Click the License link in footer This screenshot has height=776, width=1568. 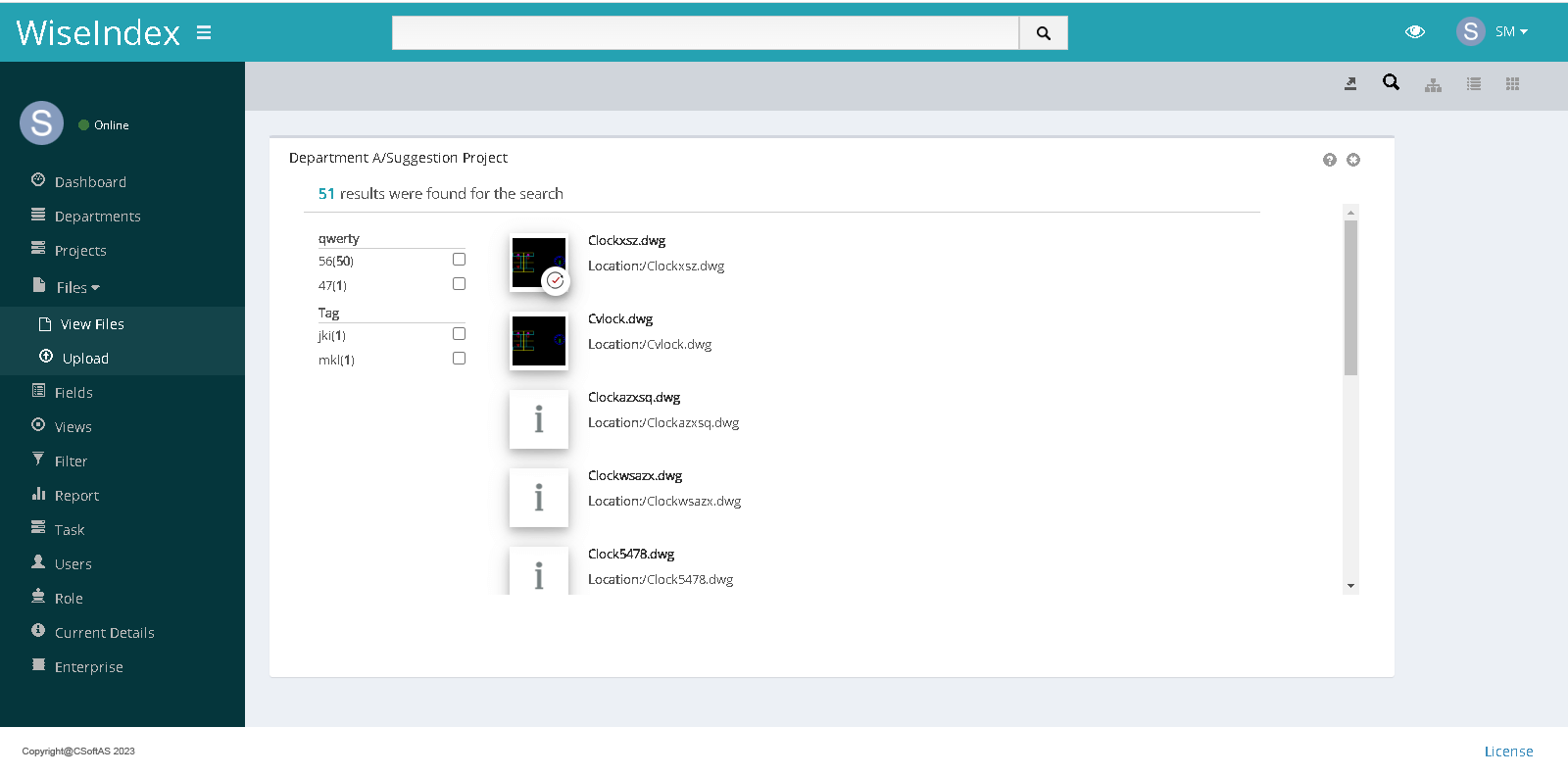(x=1508, y=752)
